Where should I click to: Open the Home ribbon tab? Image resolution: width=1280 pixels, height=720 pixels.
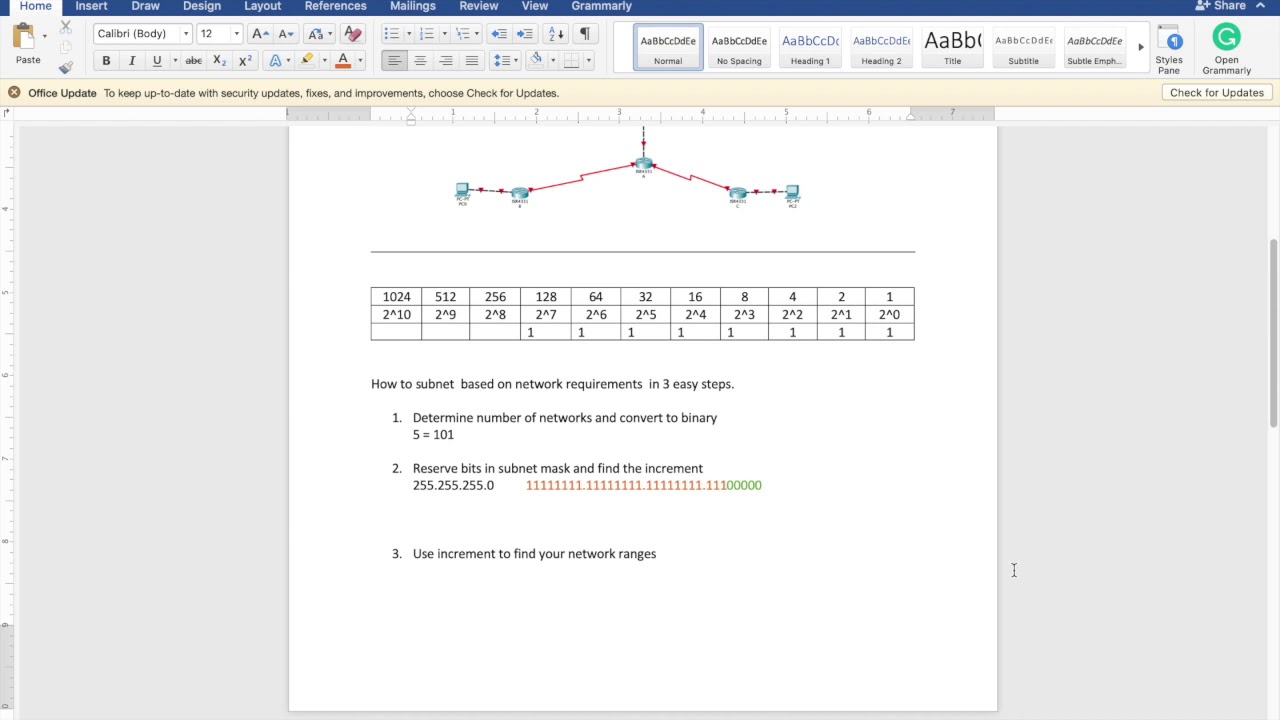click(x=36, y=6)
